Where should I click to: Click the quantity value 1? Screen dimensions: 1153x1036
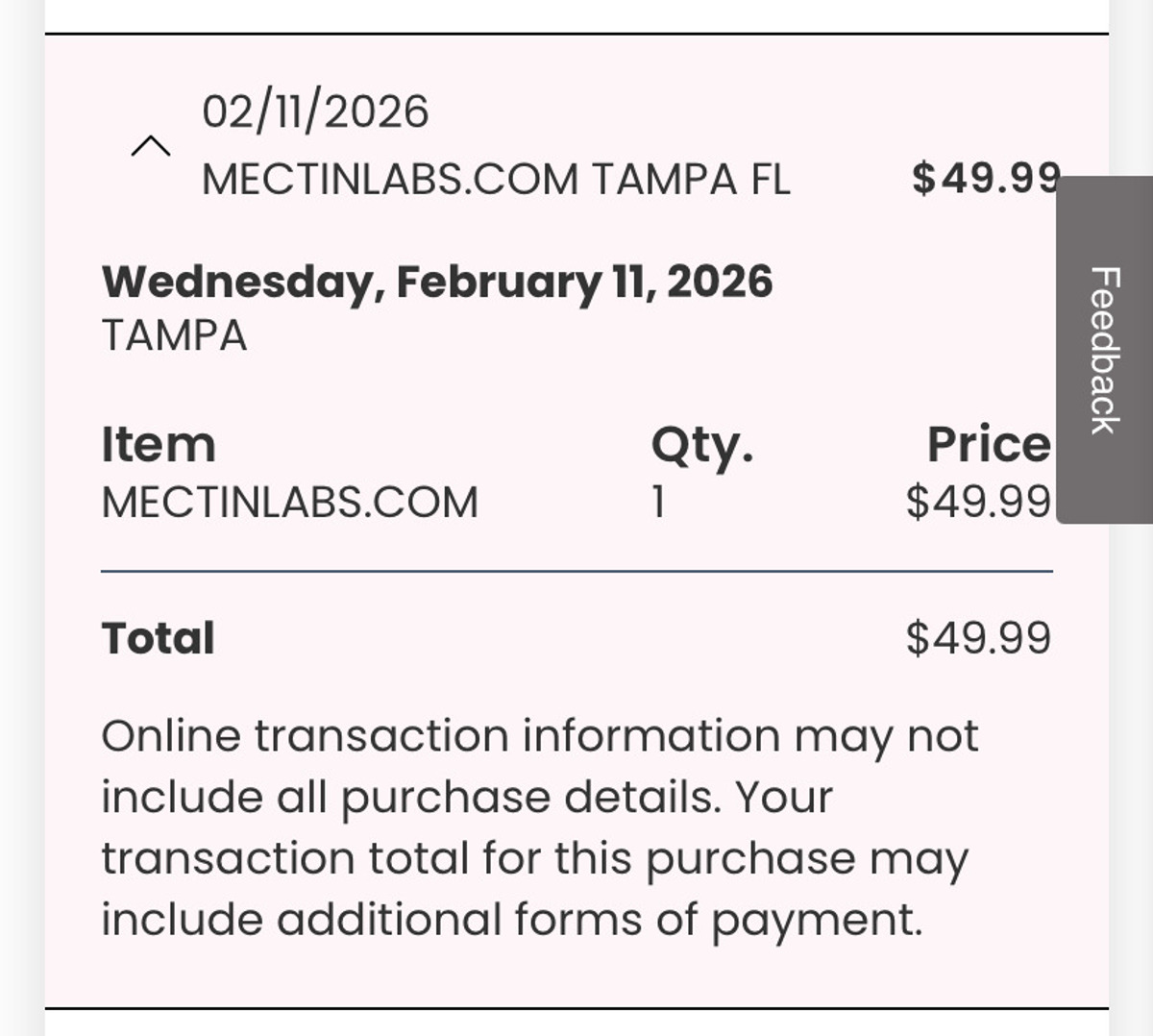tap(658, 503)
